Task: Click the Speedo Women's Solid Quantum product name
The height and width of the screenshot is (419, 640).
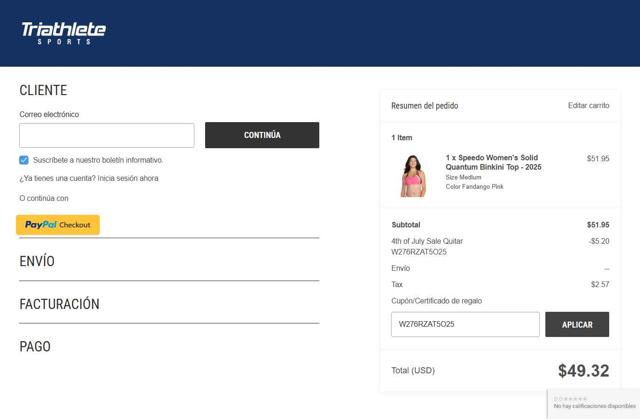Action: click(x=493, y=162)
